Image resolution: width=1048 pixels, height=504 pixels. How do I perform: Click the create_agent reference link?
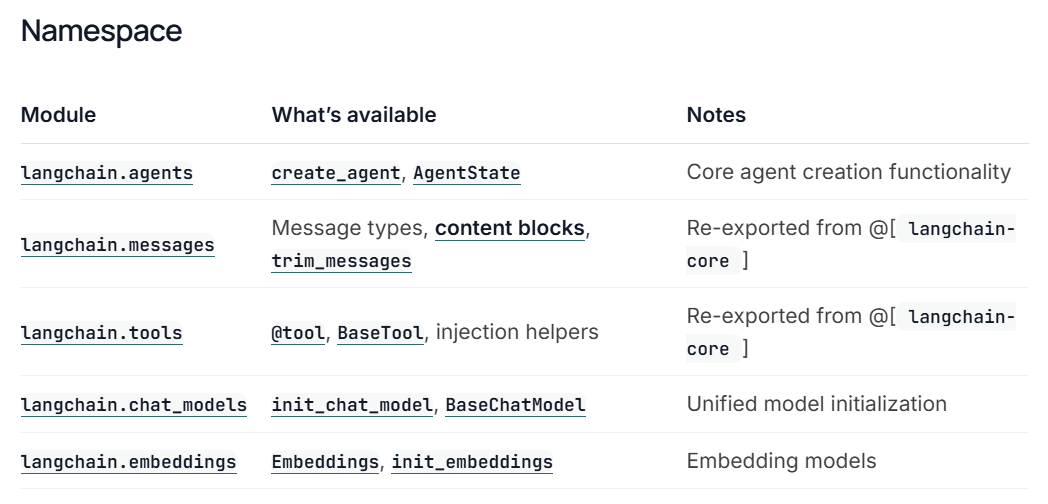tap(336, 172)
